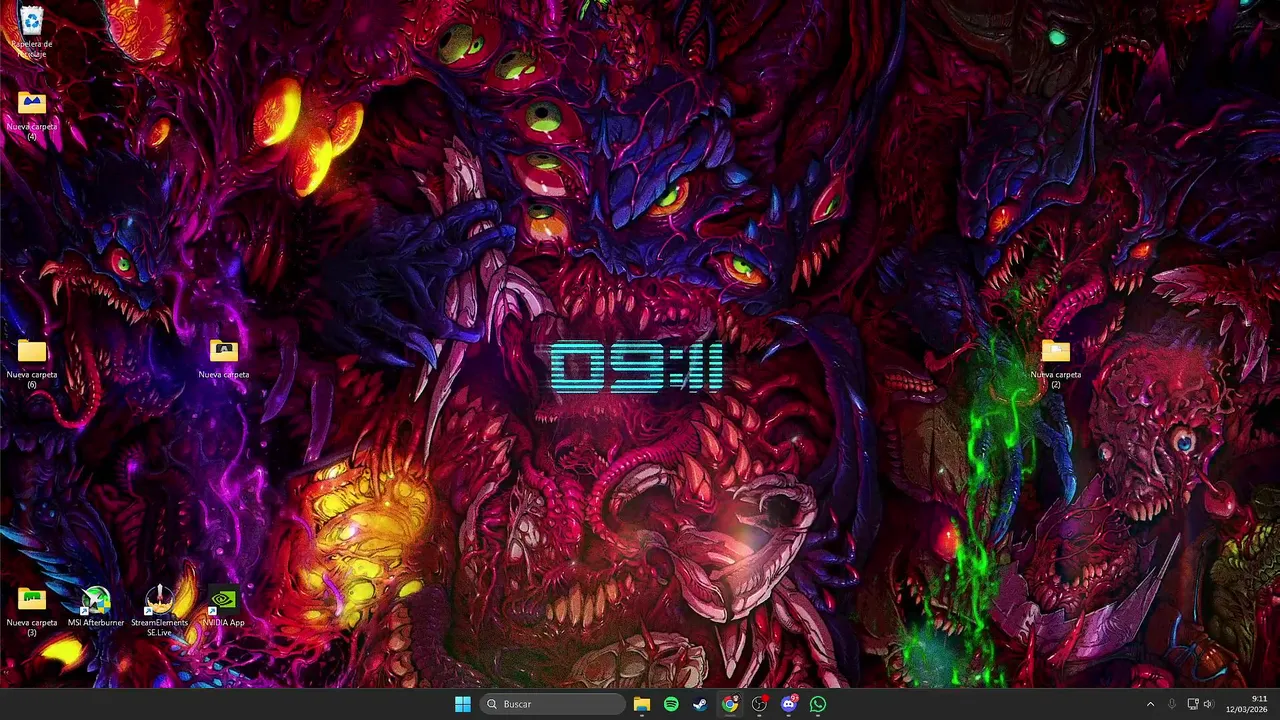
Task: Select the Nueva carpeta (6) folder
Action: pos(32,362)
